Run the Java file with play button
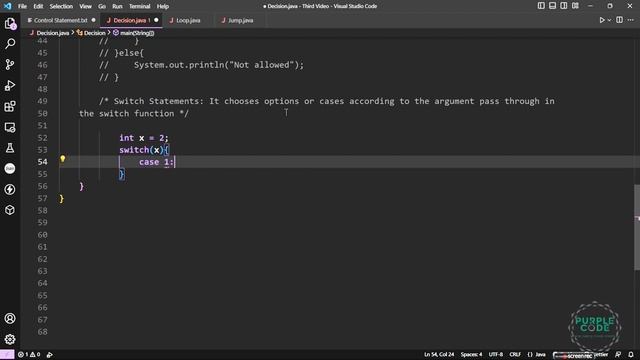640x360 pixels. coord(602,20)
